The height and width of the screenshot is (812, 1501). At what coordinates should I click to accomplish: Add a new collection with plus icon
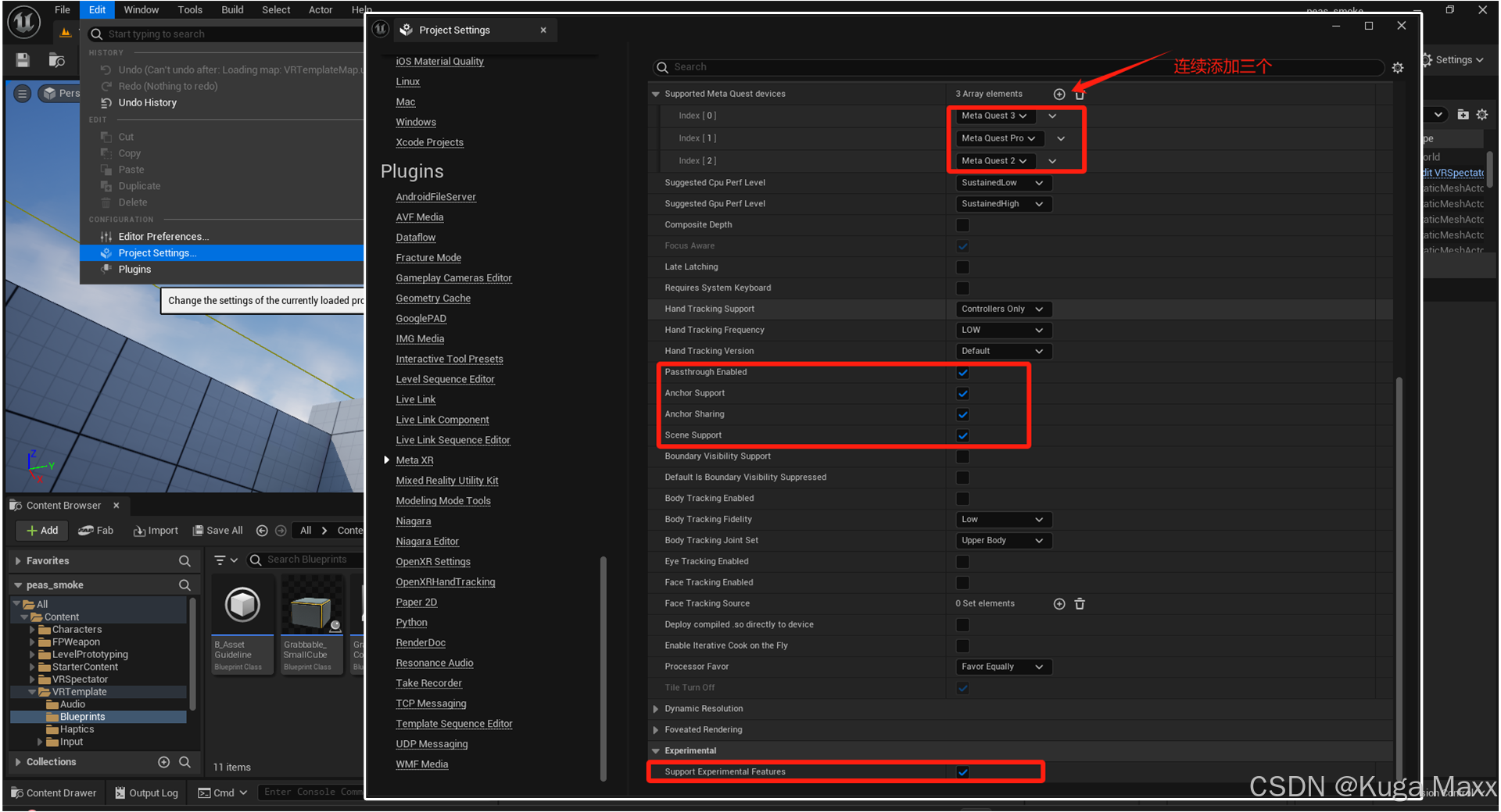point(163,762)
